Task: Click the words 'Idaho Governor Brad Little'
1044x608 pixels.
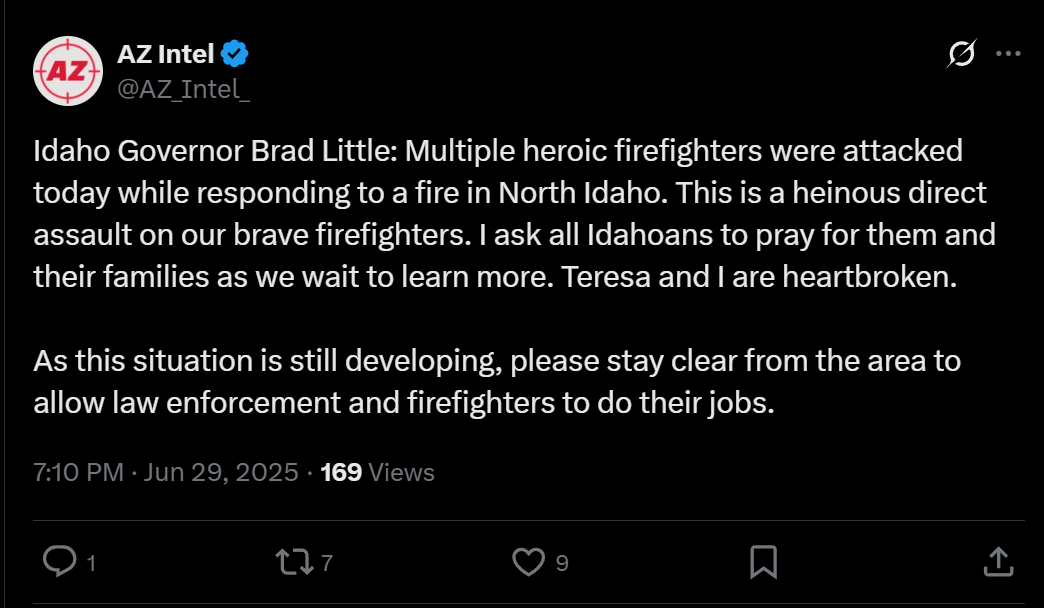Action: (x=215, y=151)
